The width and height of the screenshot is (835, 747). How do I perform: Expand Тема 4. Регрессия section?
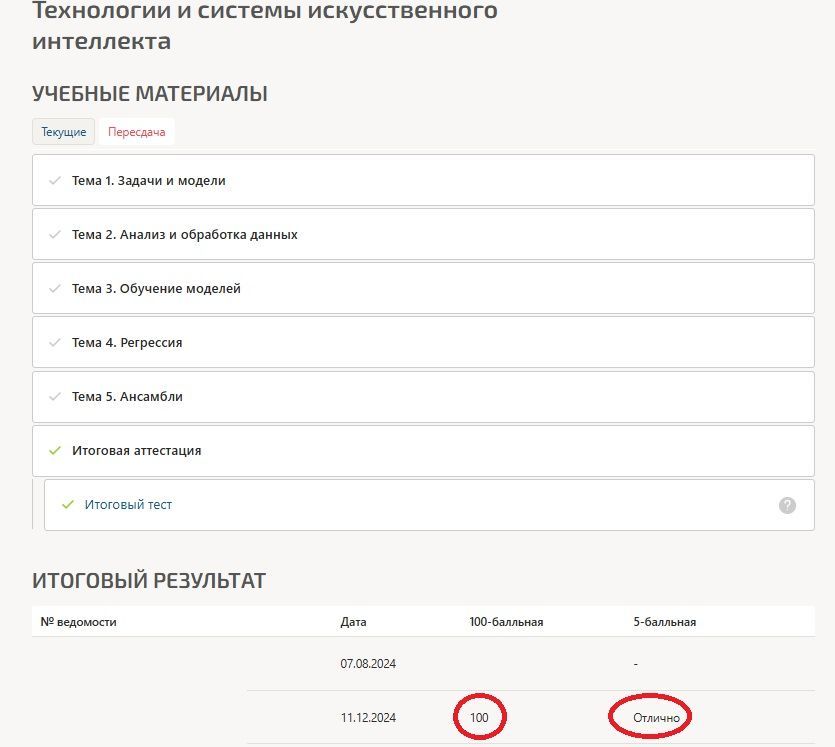[x=423, y=342]
